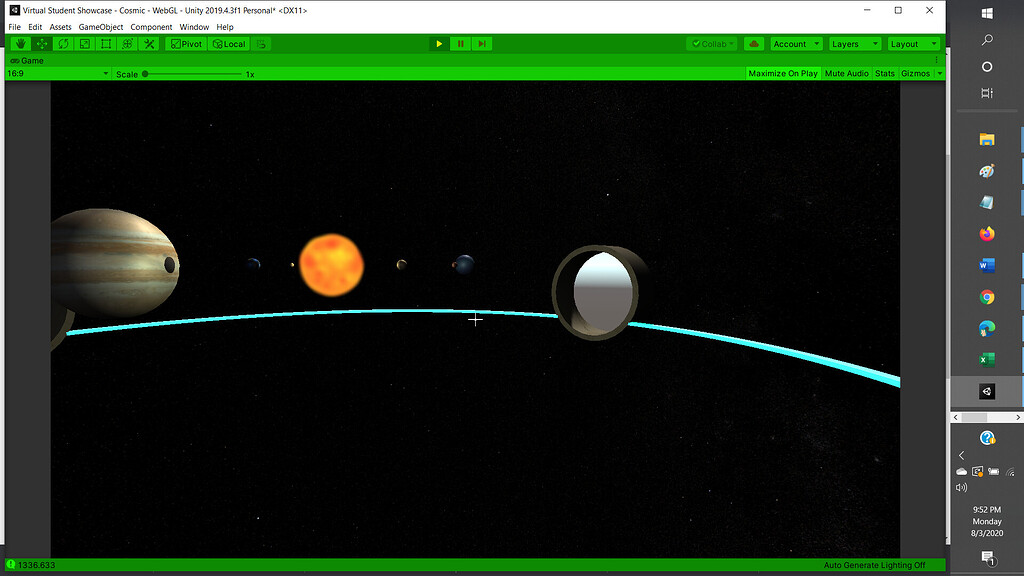Select the combined Transform tool

click(x=127, y=43)
